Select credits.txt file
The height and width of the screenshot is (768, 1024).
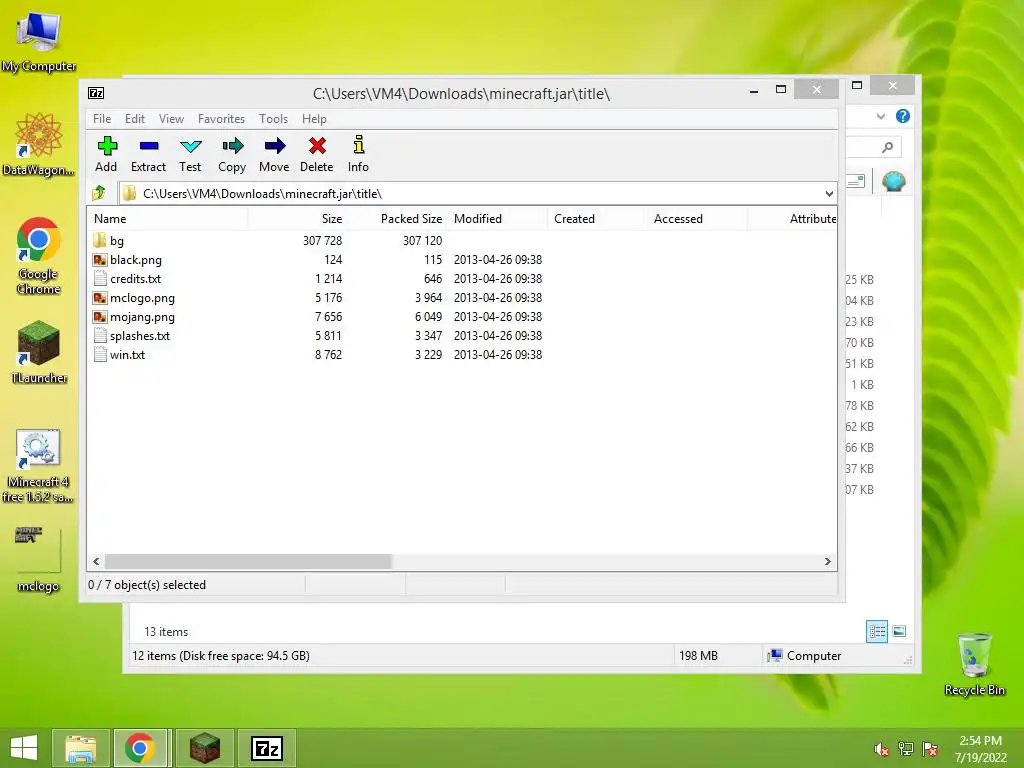coord(135,279)
